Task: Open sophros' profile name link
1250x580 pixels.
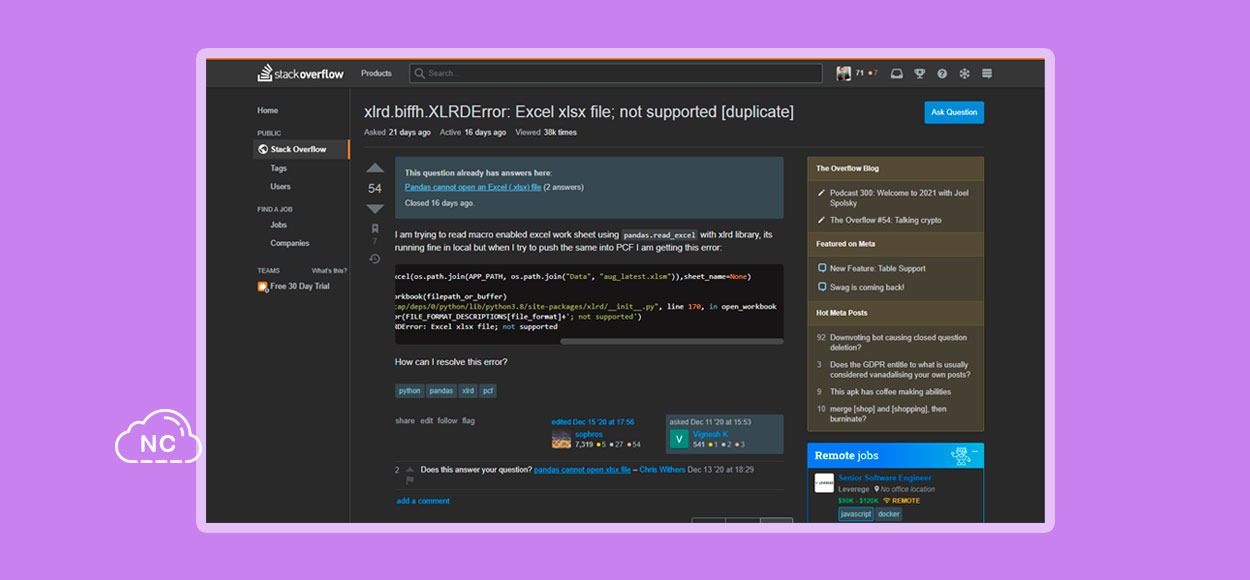Action: click(588, 434)
